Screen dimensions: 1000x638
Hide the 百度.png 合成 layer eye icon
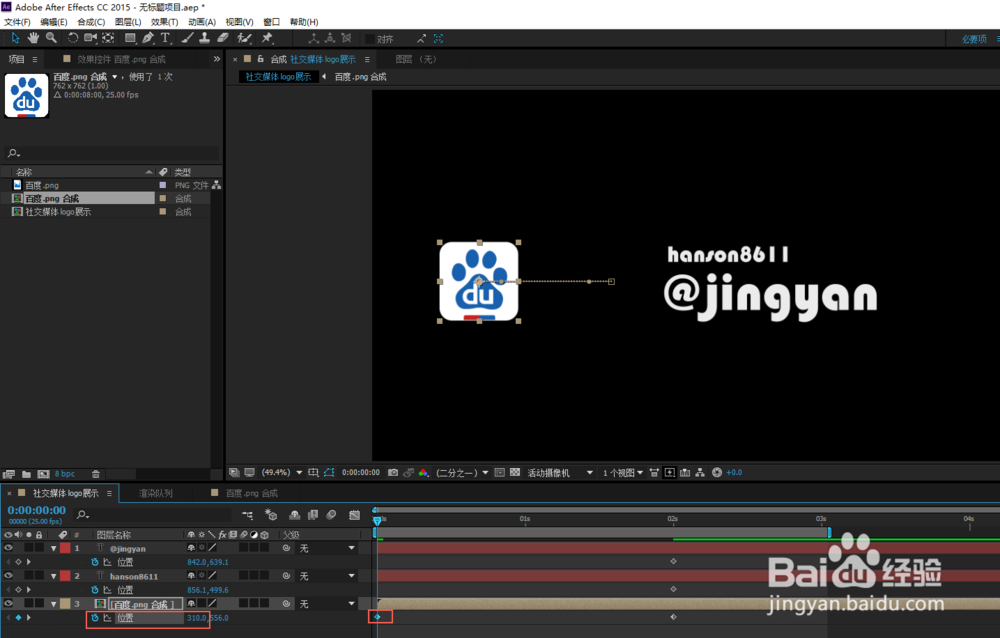click(8, 604)
